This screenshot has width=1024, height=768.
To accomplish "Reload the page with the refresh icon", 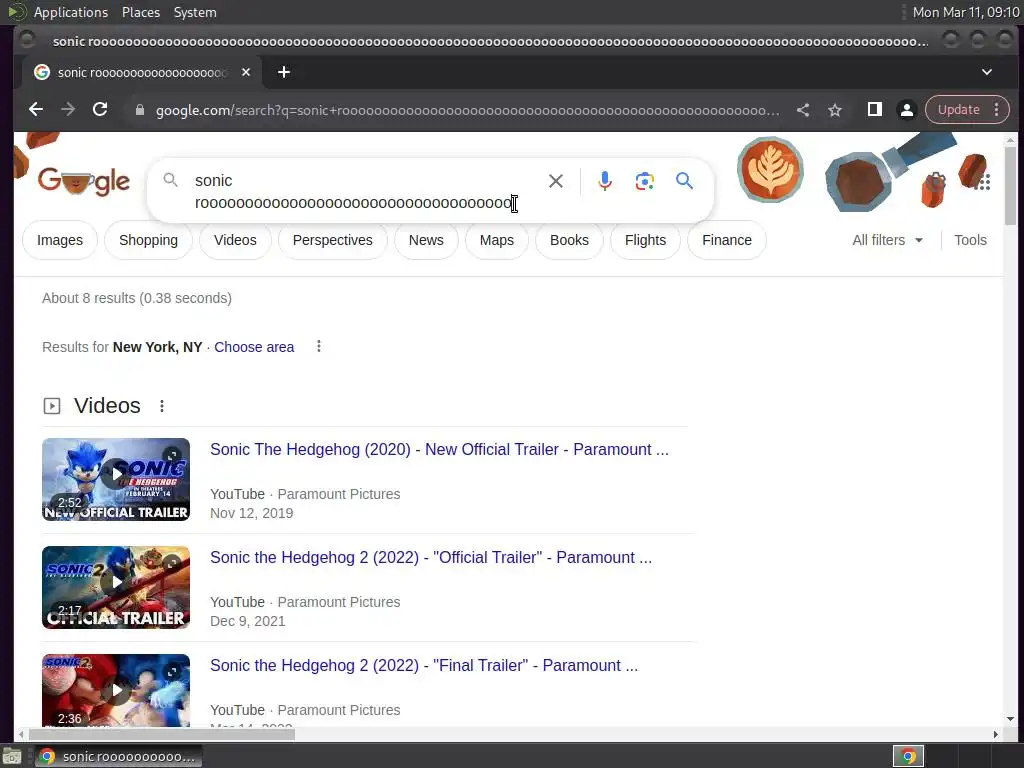I will (100, 110).
